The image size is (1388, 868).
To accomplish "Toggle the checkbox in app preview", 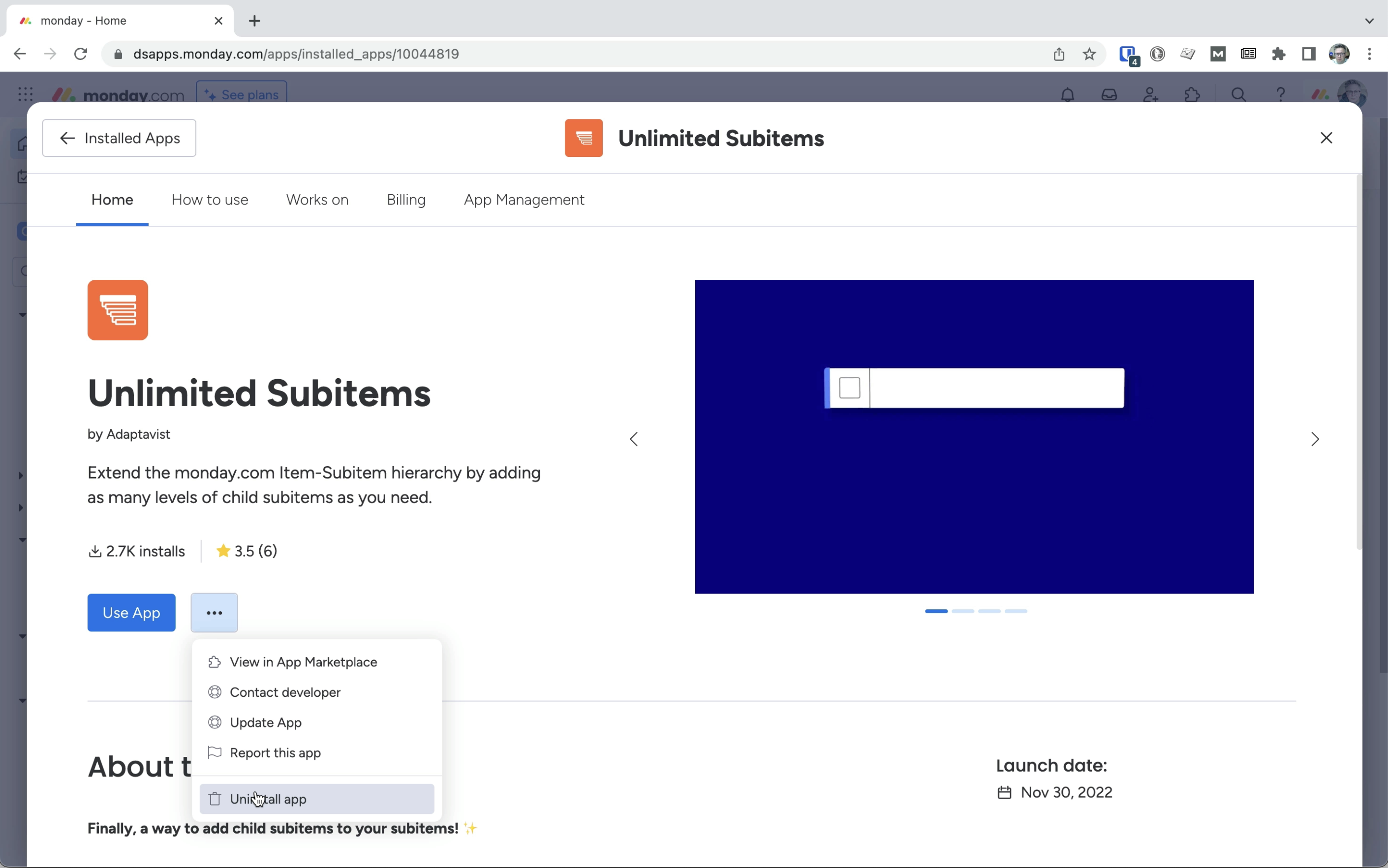I will (x=849, y=388).
